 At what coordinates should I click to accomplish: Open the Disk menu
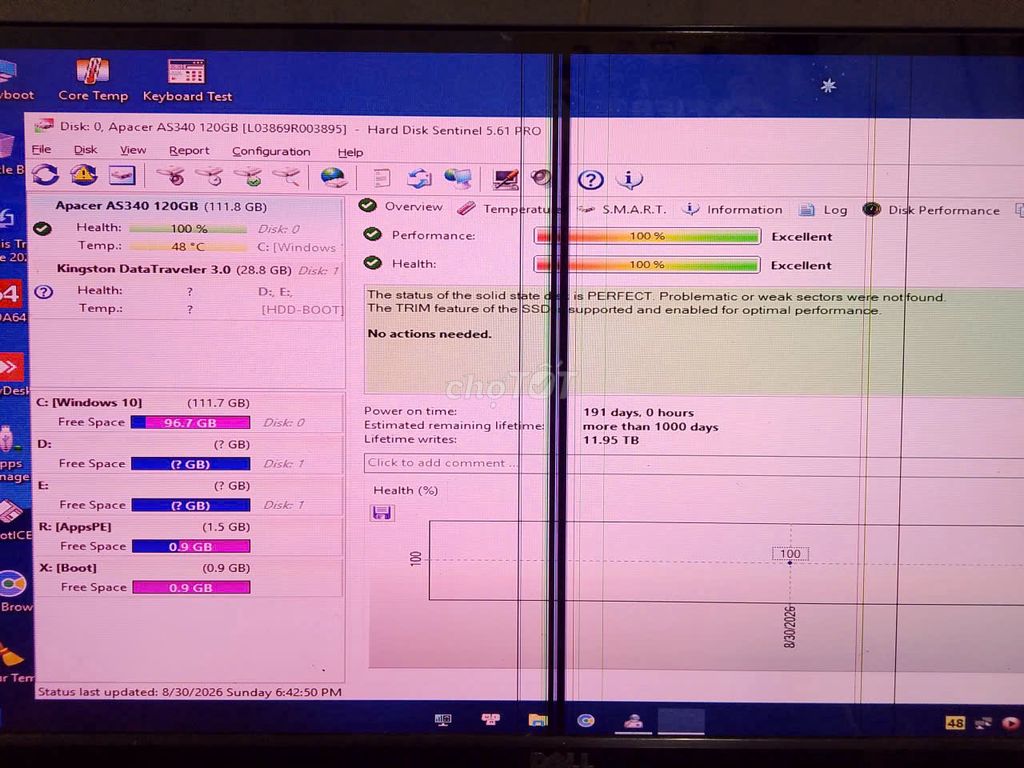[x=85, y=150]
